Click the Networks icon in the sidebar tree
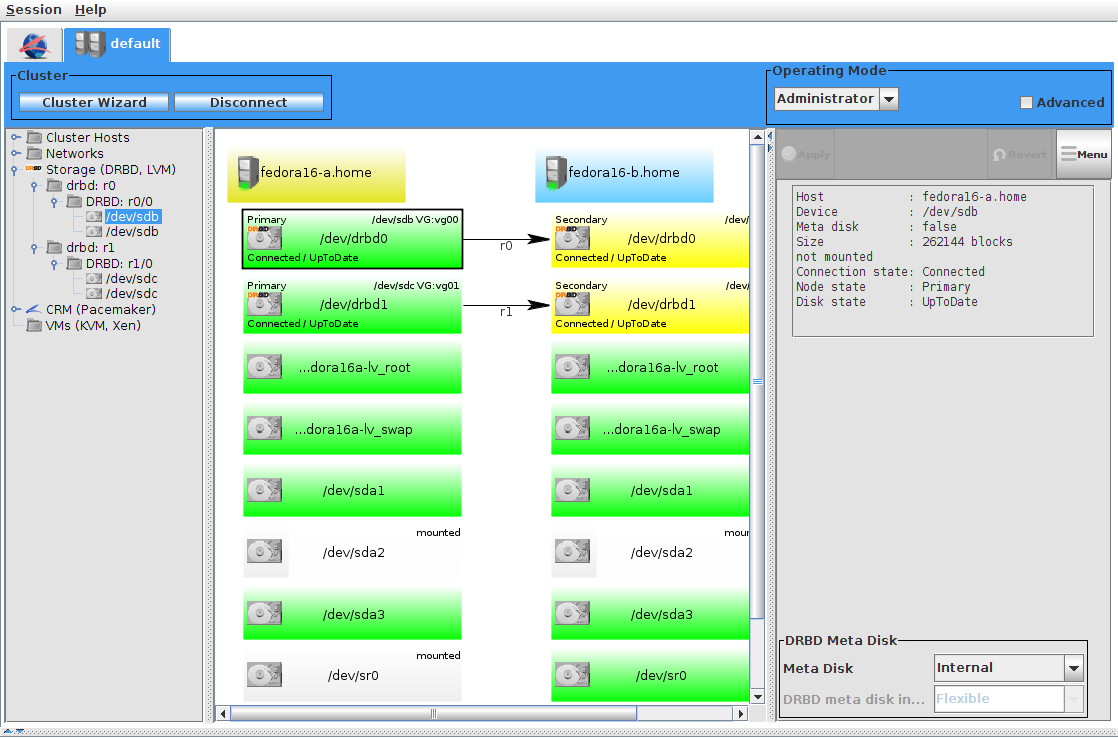 pos(32,153)
